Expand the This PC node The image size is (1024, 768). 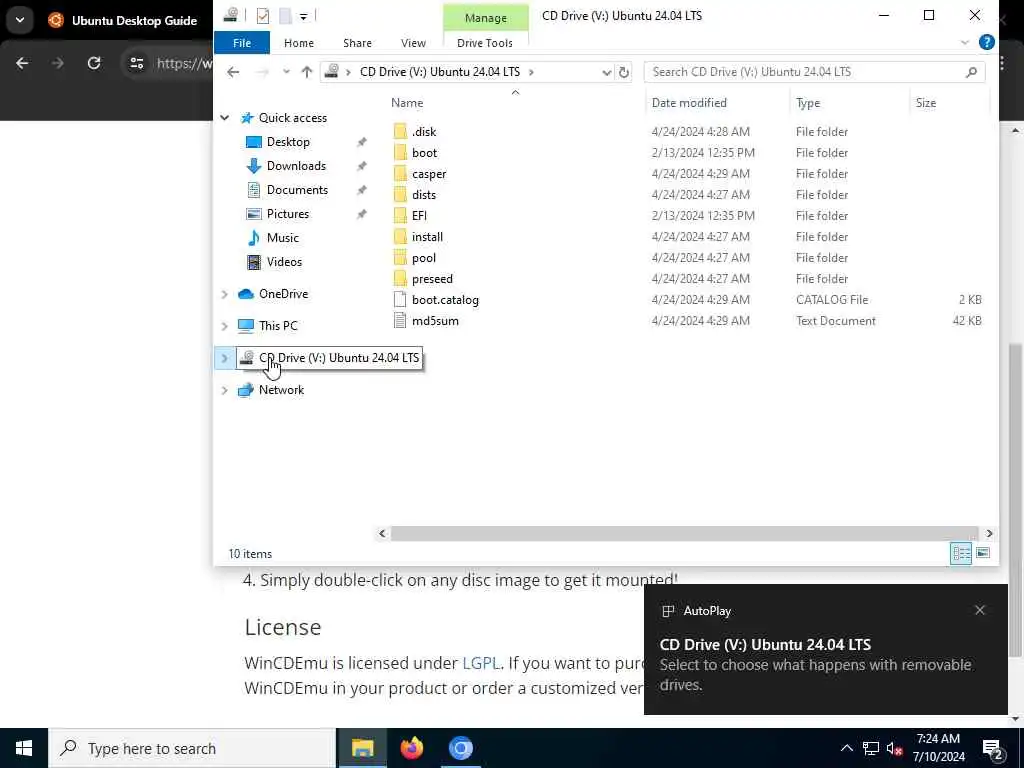(x=225, y=326)
